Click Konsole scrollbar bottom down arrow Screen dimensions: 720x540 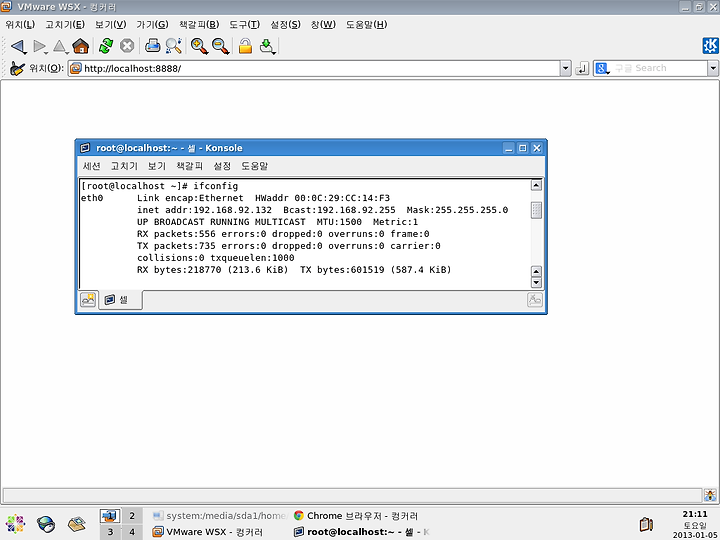tap(536, 282)
